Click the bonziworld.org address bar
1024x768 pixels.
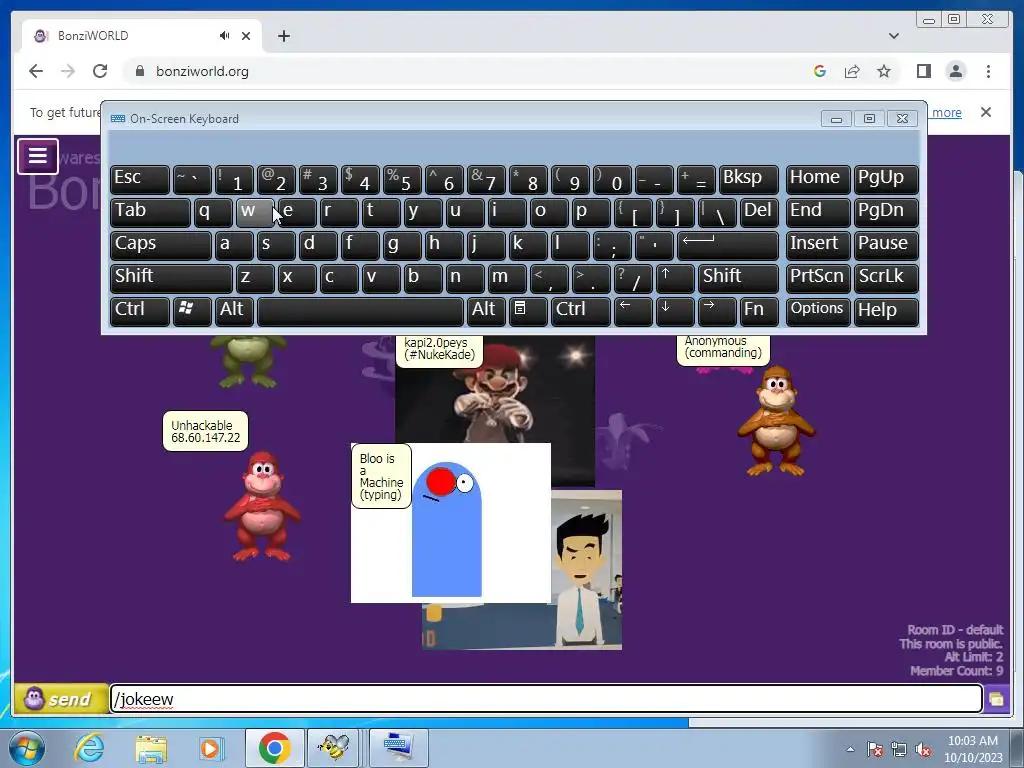coord(464,71)
